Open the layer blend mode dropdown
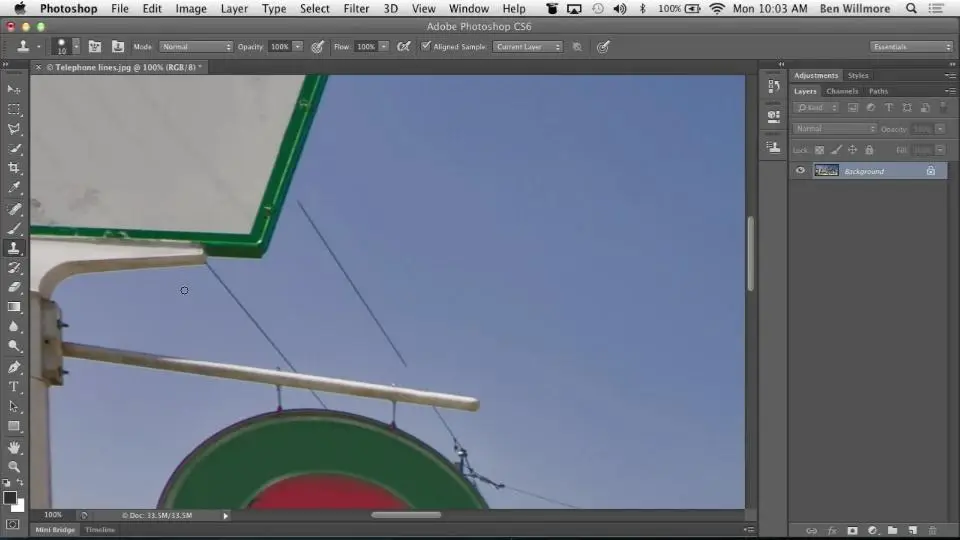Image resolution: width=960 pixels, height=540 pixels. [x=834, y=129]
